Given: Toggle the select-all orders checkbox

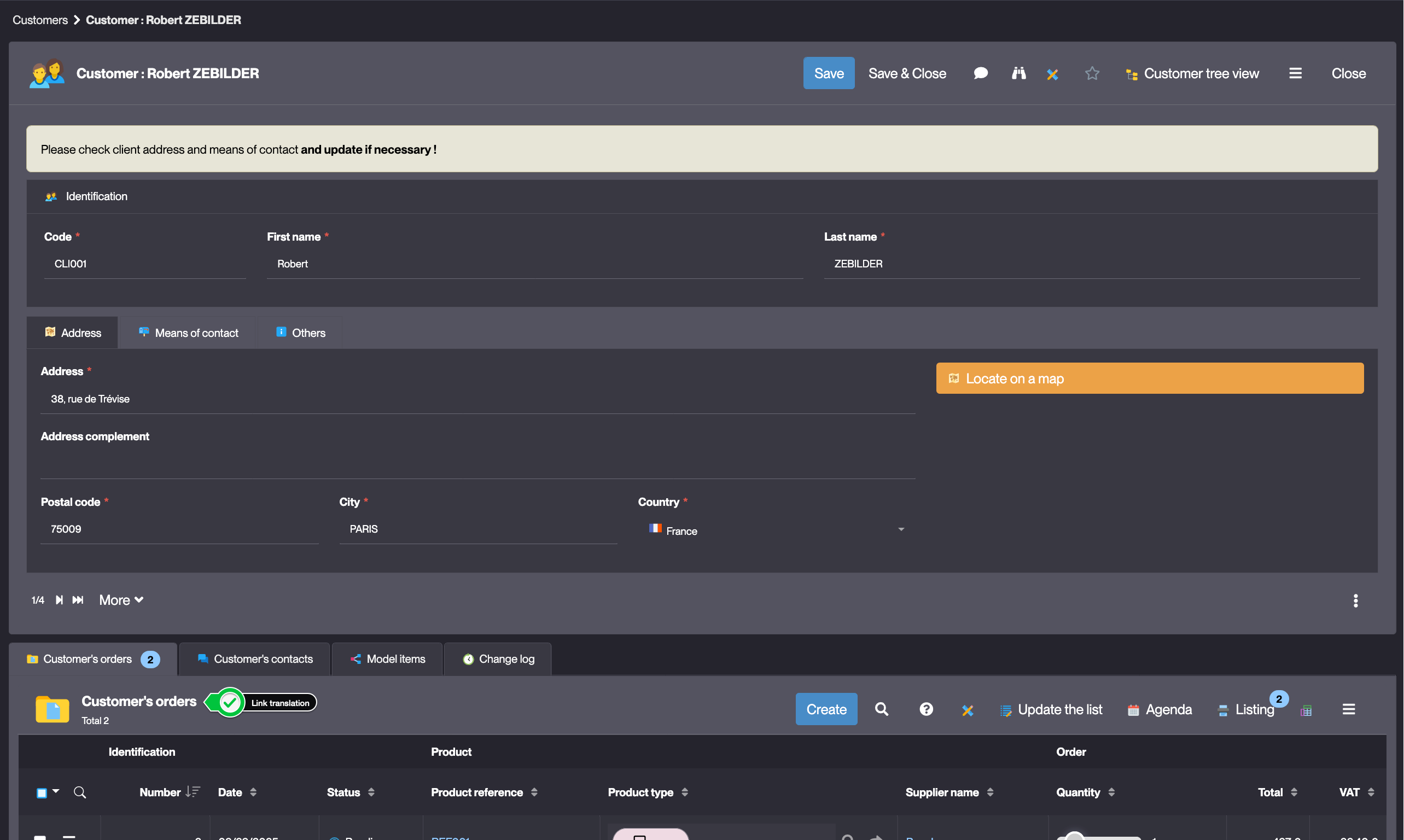Looking at the screenshot, I should tap(42, 793).
